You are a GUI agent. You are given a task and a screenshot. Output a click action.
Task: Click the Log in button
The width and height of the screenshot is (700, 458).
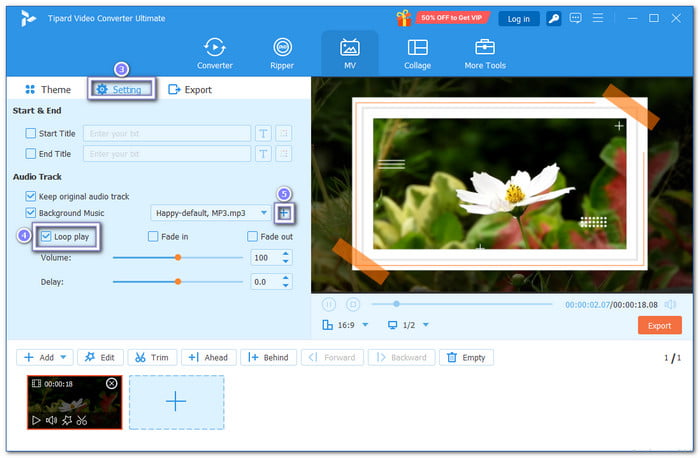[x=518, y=19]
